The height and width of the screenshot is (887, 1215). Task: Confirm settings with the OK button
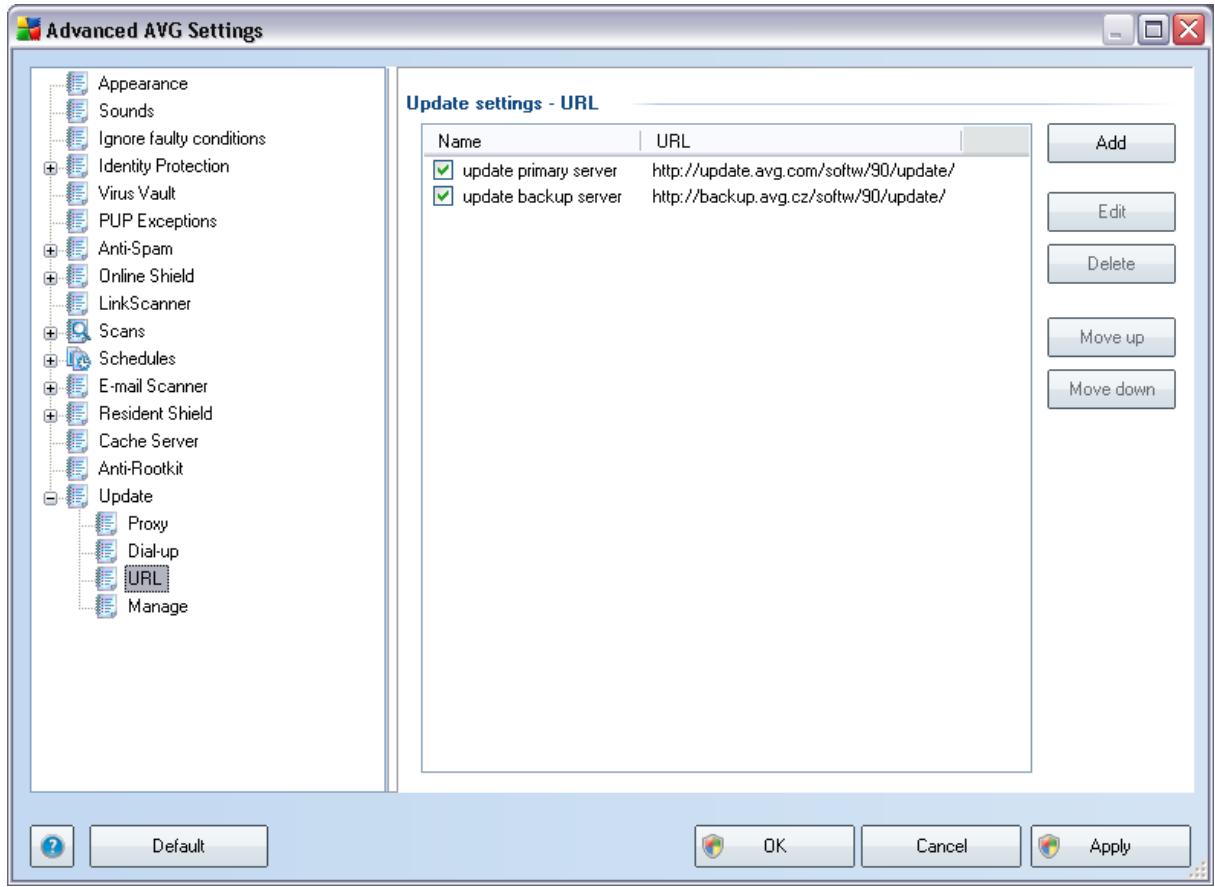tap(775, 846)
